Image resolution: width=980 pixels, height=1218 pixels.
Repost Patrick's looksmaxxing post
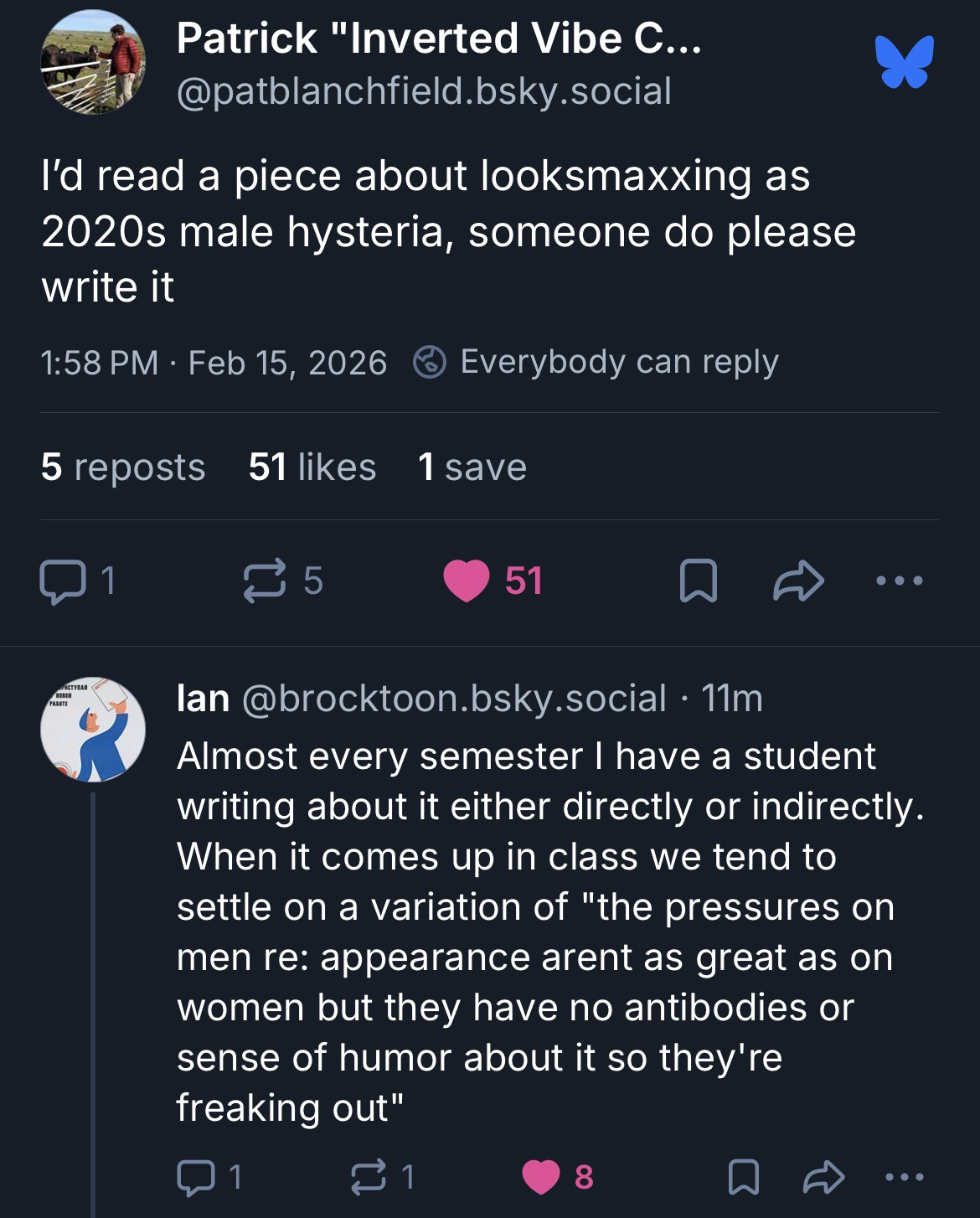[x=265, y=581]
